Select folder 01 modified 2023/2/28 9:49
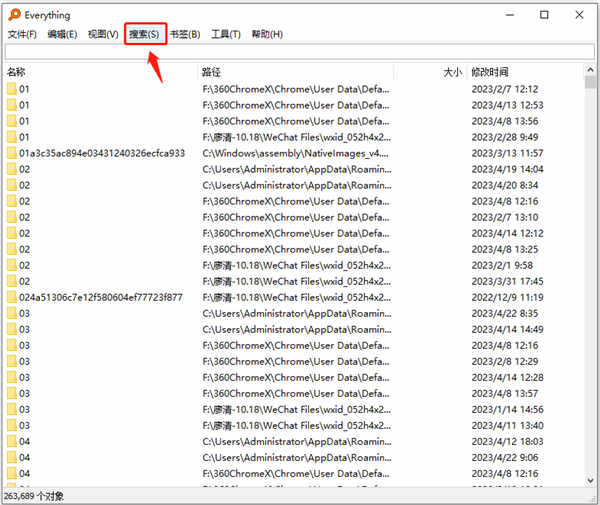 (18, 137)
